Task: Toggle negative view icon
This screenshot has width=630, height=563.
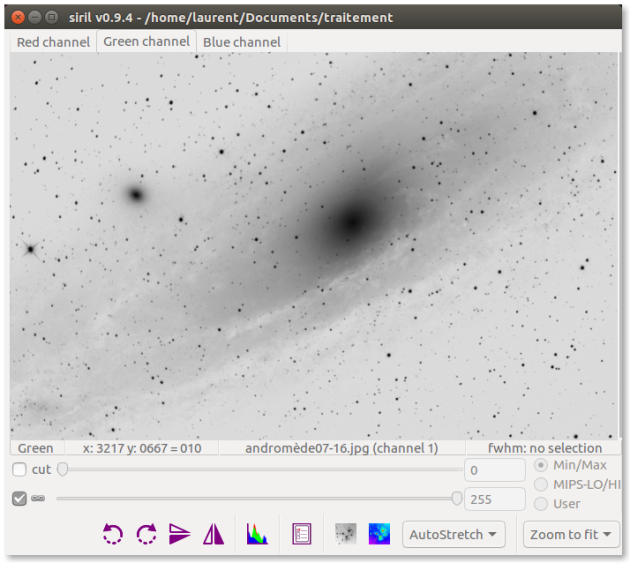Action: coord(346,534)
